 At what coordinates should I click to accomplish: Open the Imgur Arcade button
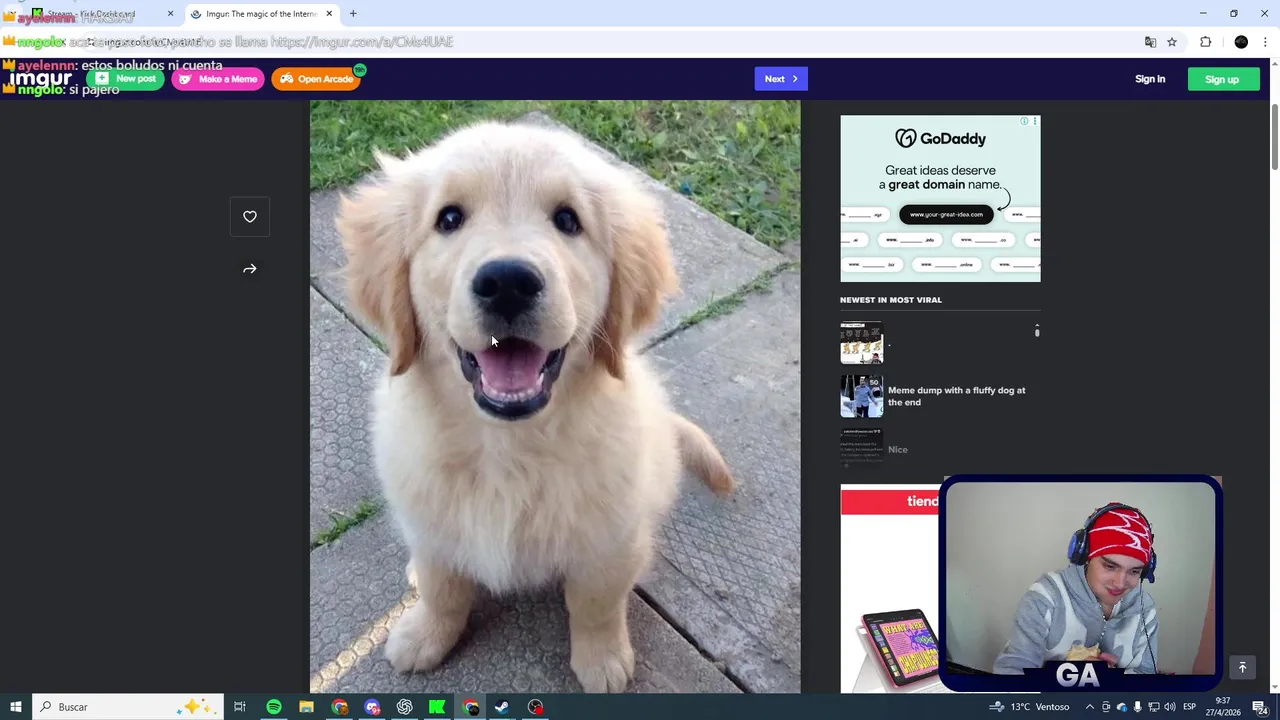316,79
